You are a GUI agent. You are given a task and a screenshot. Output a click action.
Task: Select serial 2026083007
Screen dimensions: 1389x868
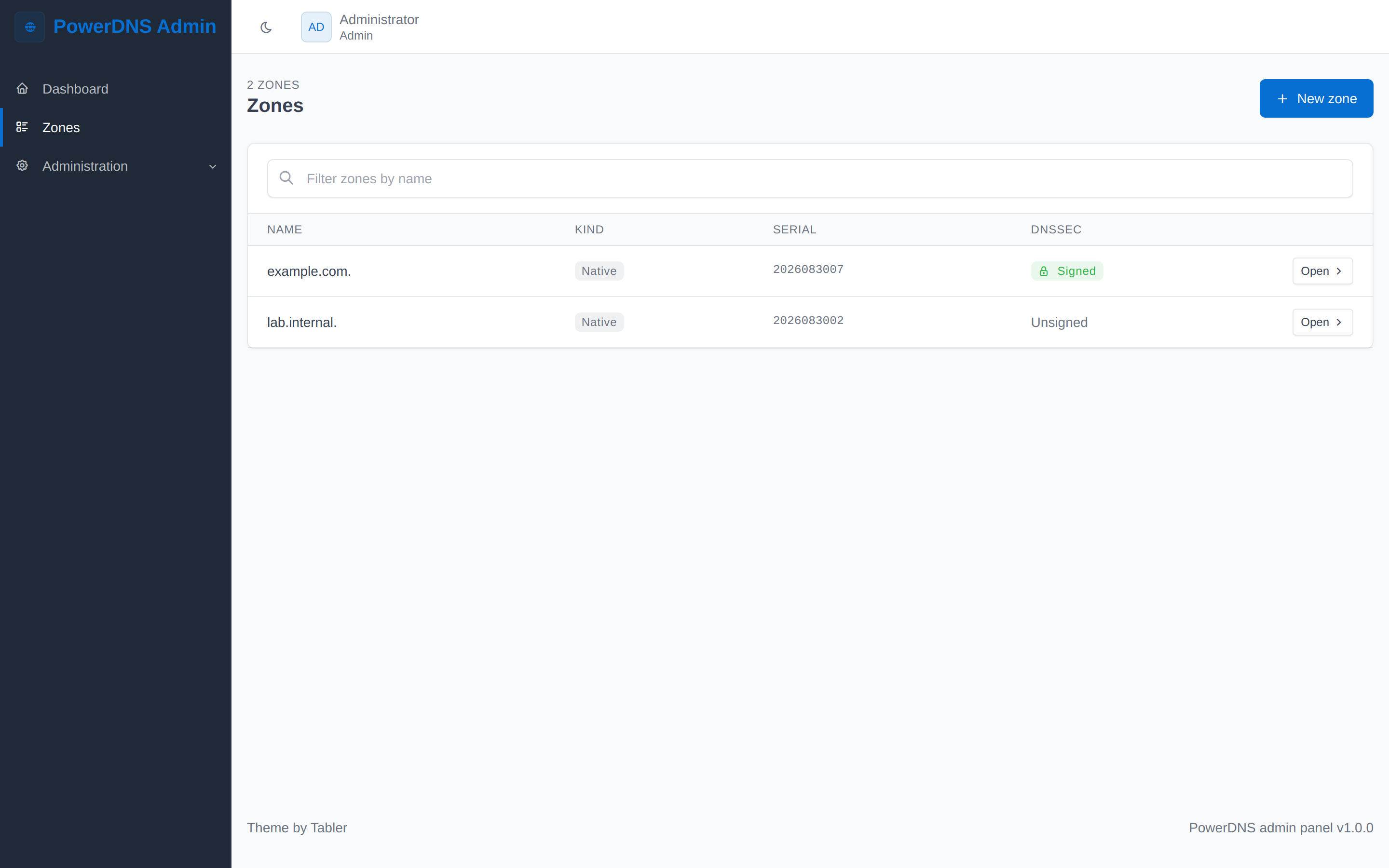click(x=808, y=269)
